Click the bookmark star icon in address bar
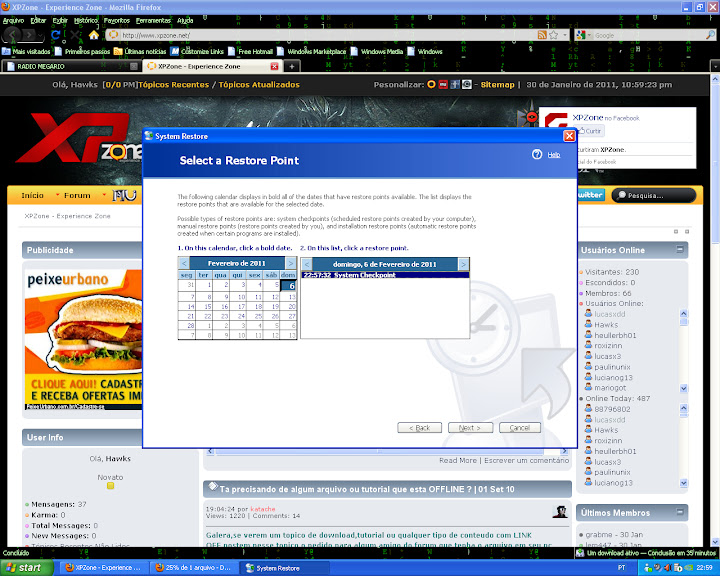 click(x=554, y=35)
